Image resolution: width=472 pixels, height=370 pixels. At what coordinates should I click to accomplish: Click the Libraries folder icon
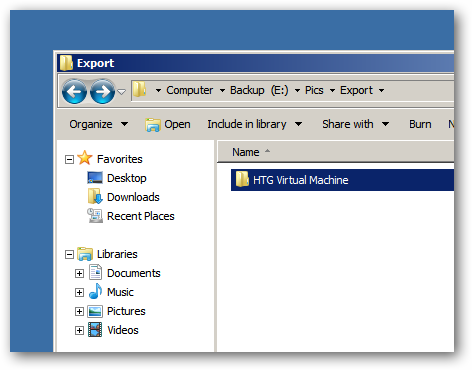(85, 254)
